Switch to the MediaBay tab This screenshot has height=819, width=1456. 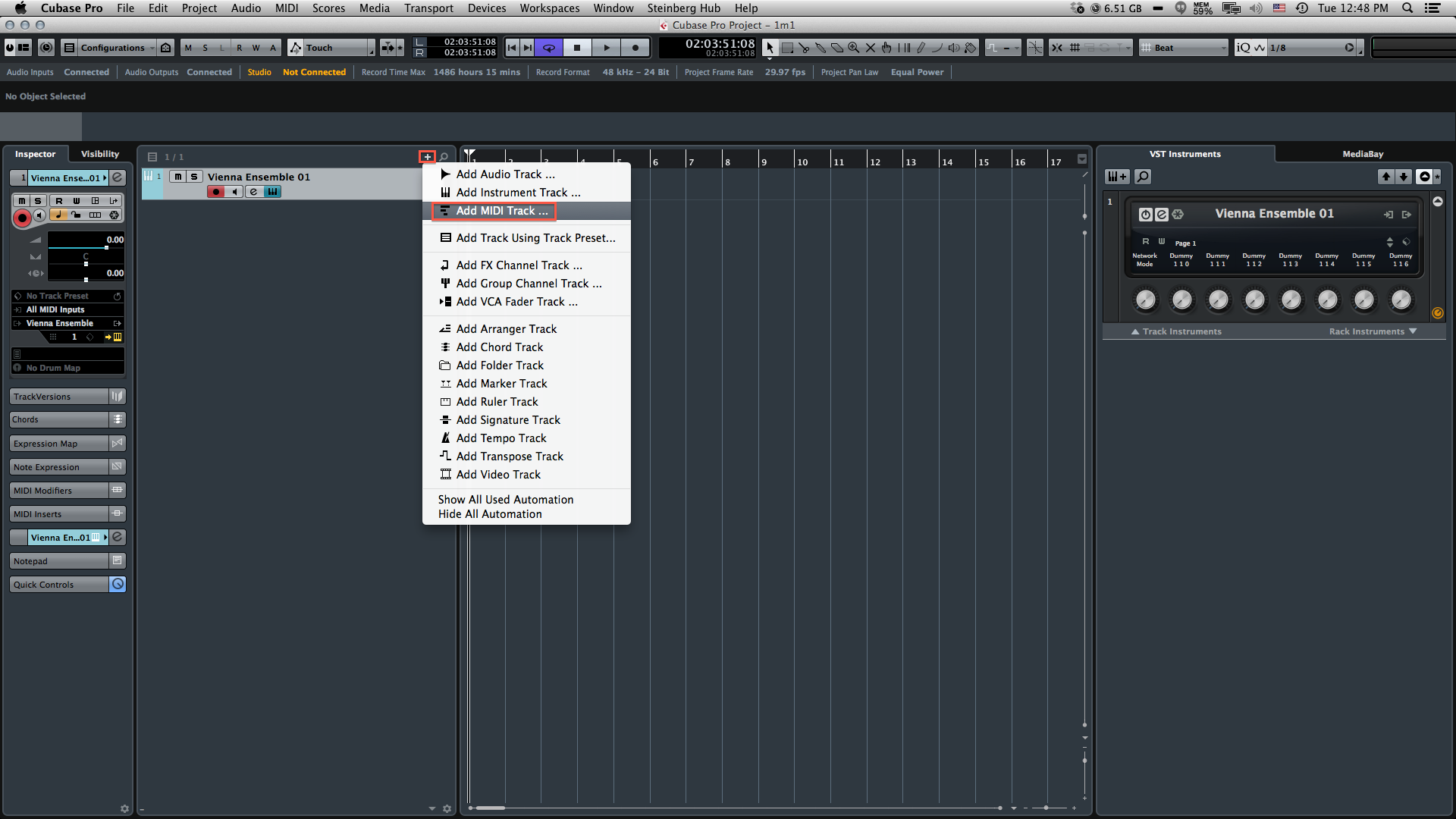pos(1362,154)
